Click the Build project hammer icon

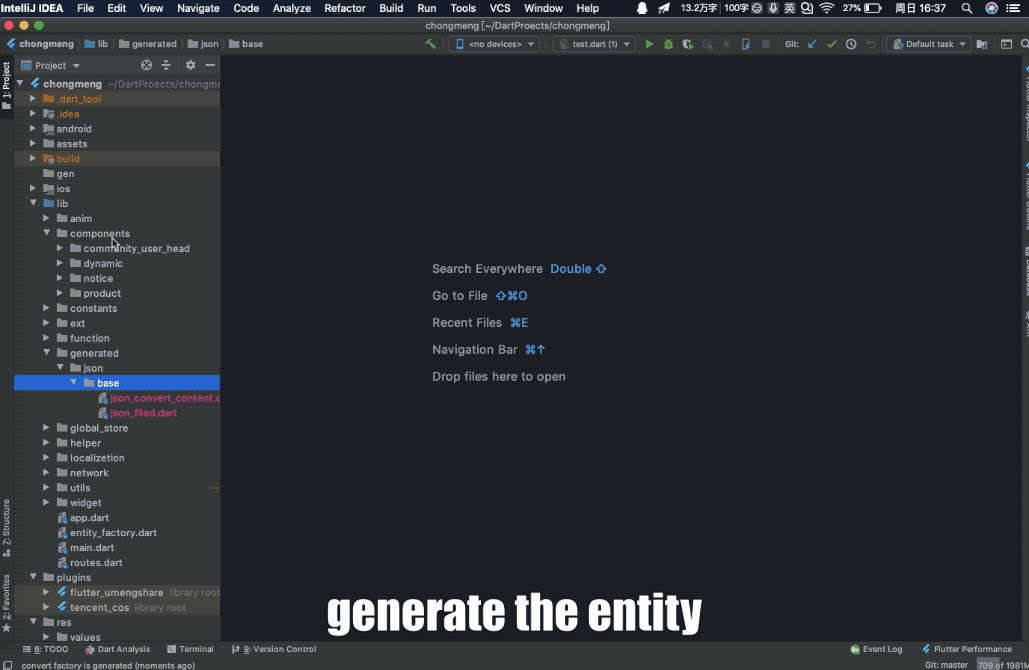click(x=430, y=44)
